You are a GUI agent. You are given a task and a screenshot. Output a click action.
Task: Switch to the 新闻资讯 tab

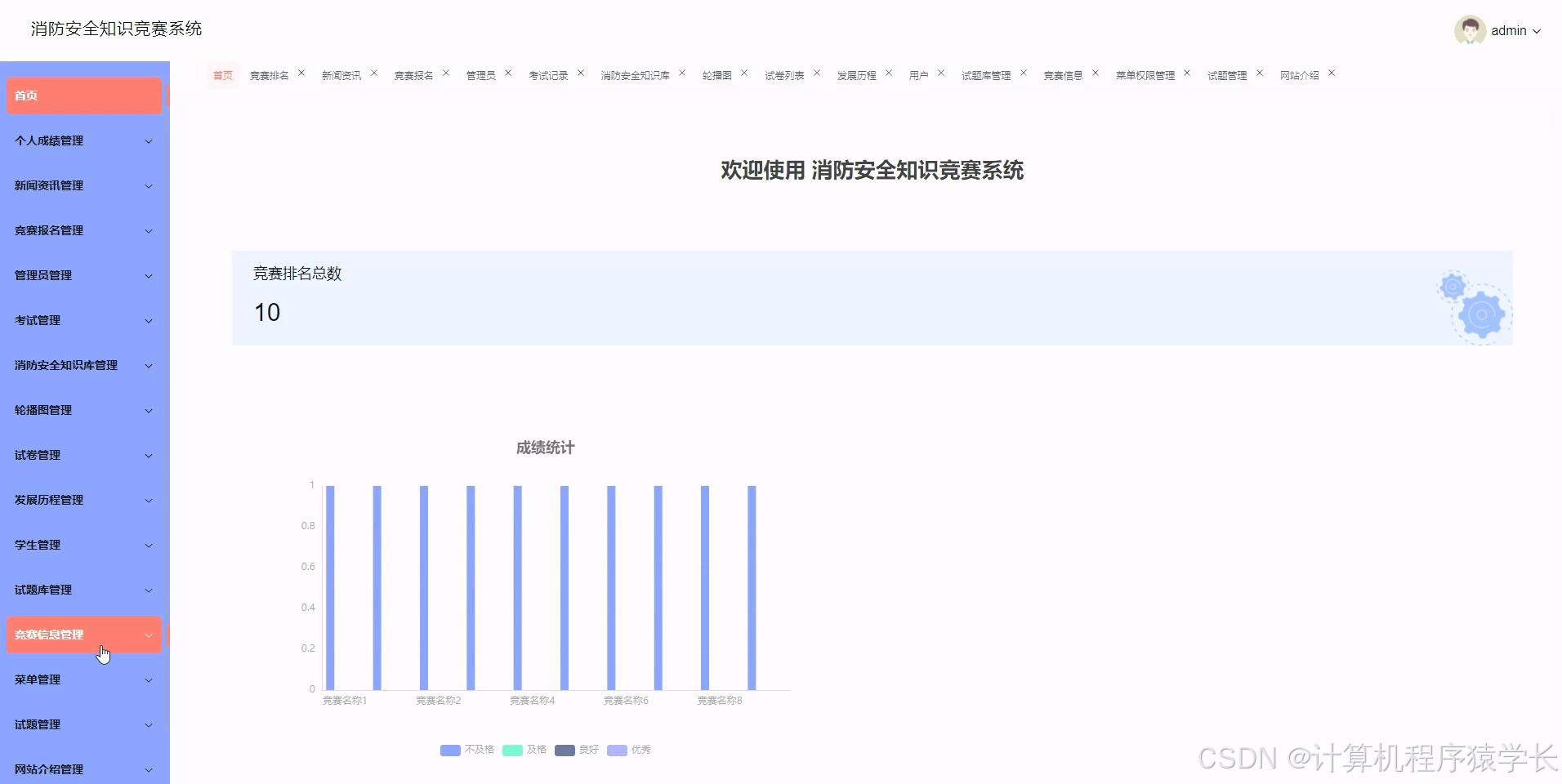point(341,75)
